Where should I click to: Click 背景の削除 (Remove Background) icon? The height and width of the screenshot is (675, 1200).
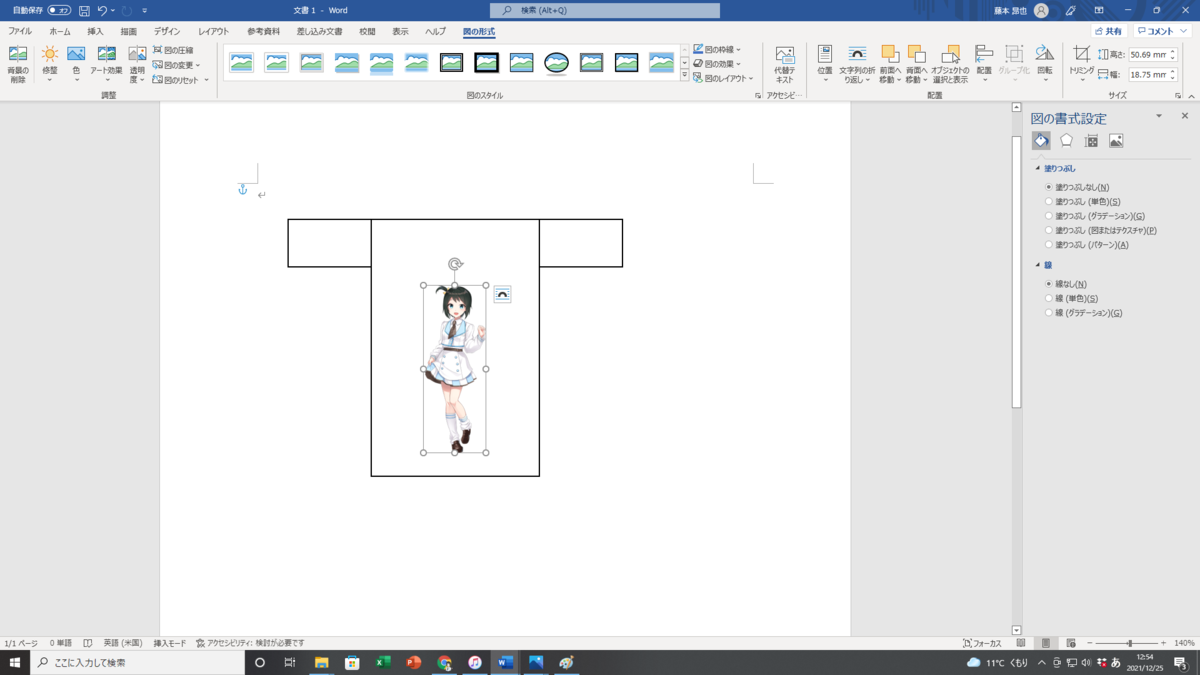(x=18, y=64)
